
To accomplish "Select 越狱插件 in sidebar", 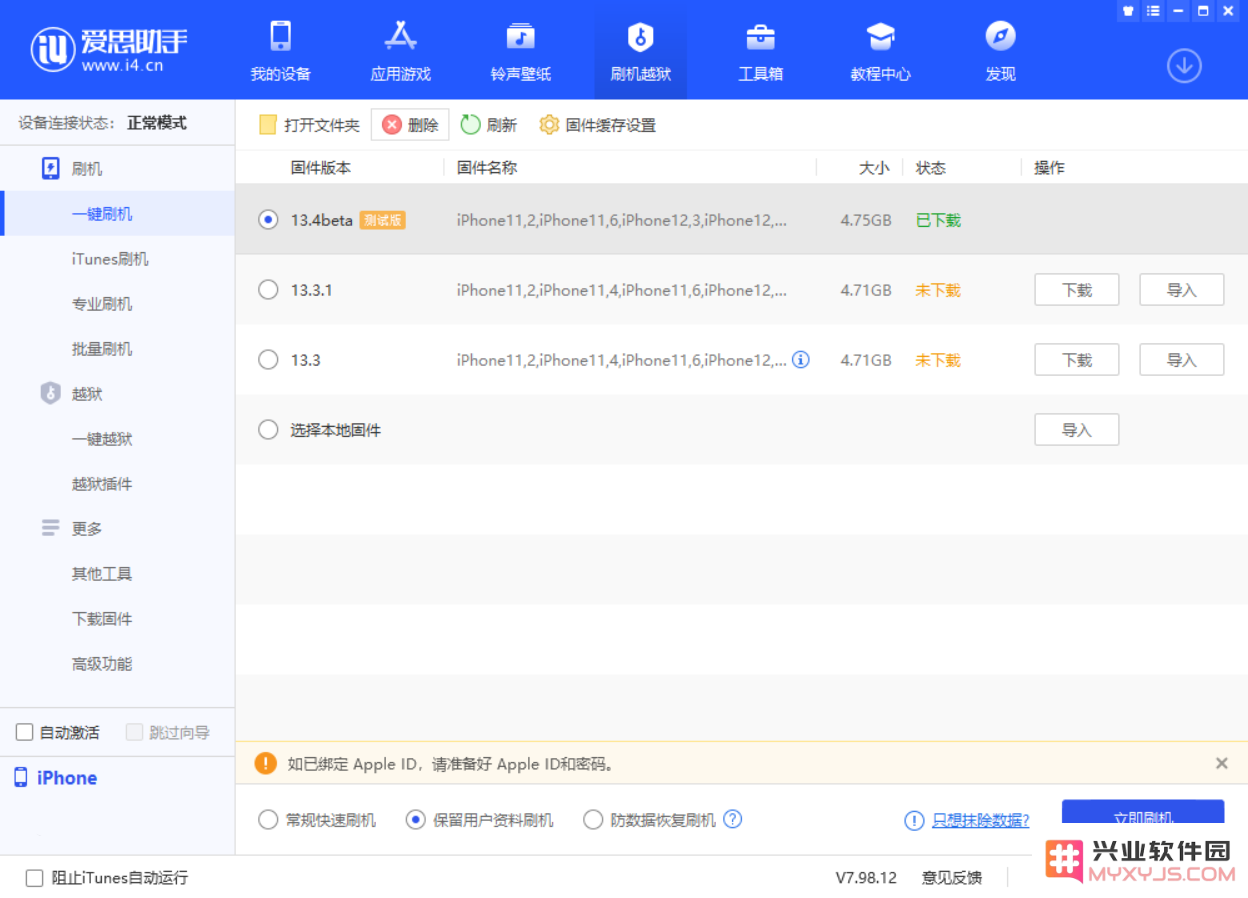I will 102,484.
